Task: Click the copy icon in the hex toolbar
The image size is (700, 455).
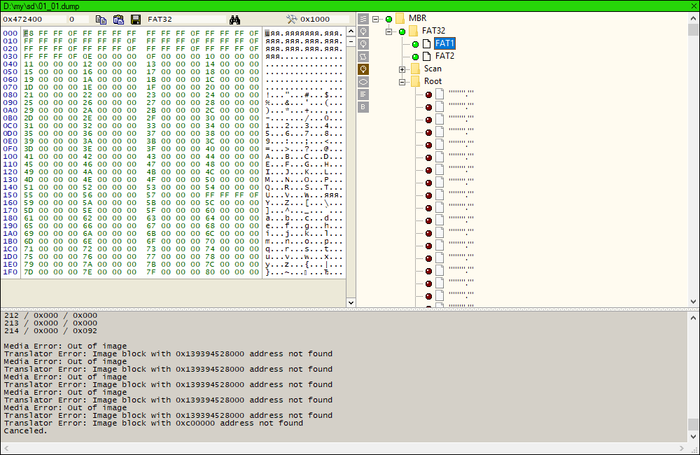Action: 101,19
